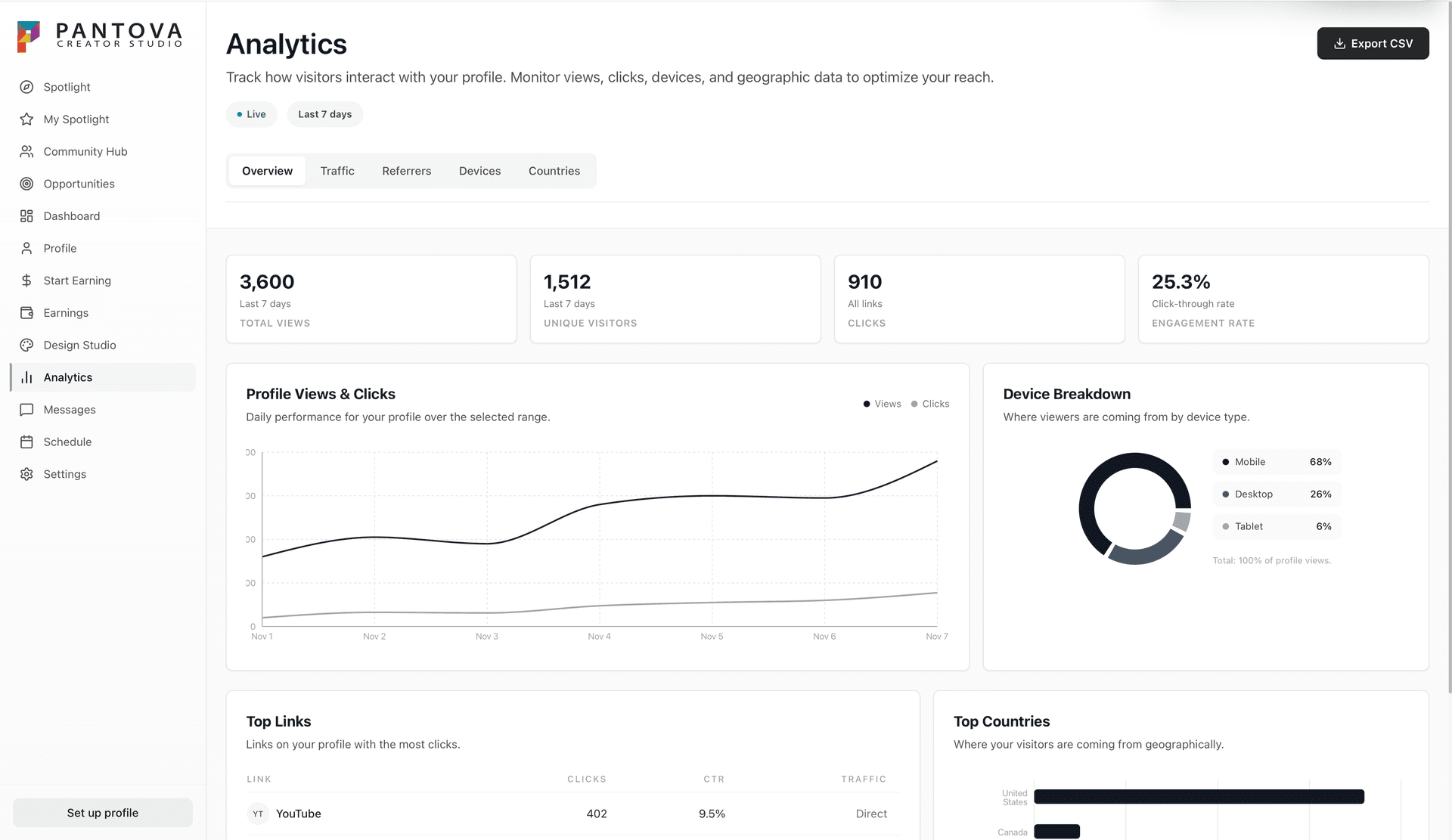1452x840 pixels.
Task: Click the Schedule calendar icon
Action: point(26,442)
